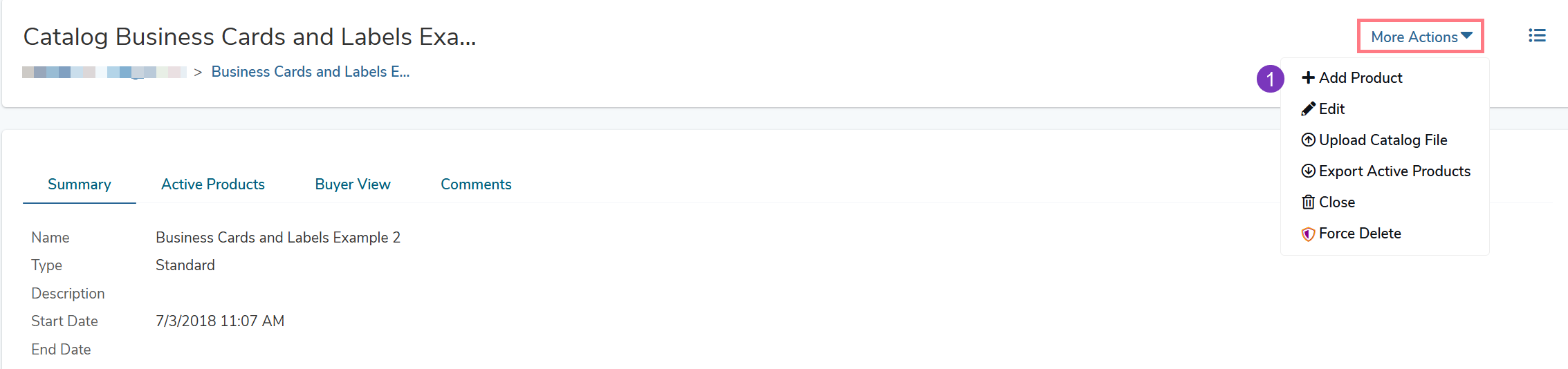The image size is (1568, 369).
Task: Open the Active Products tab
Action: [213, 184]
